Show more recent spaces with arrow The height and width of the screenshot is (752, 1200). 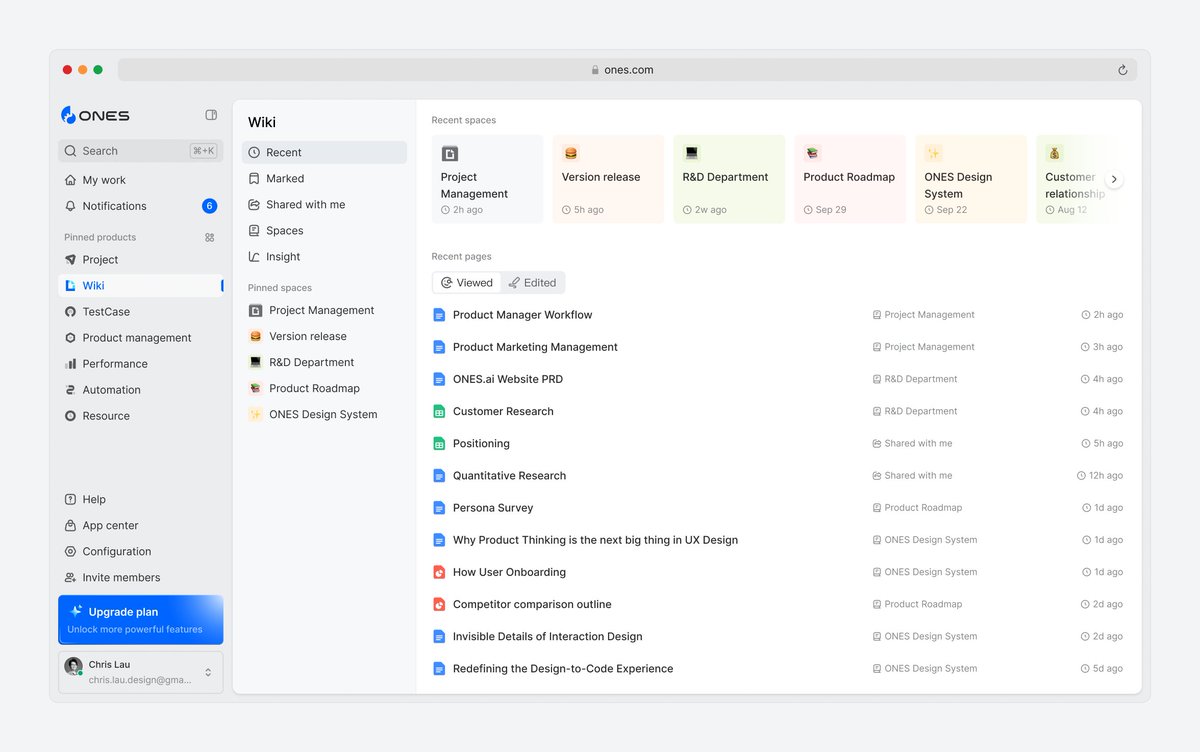click(1114, 180)
